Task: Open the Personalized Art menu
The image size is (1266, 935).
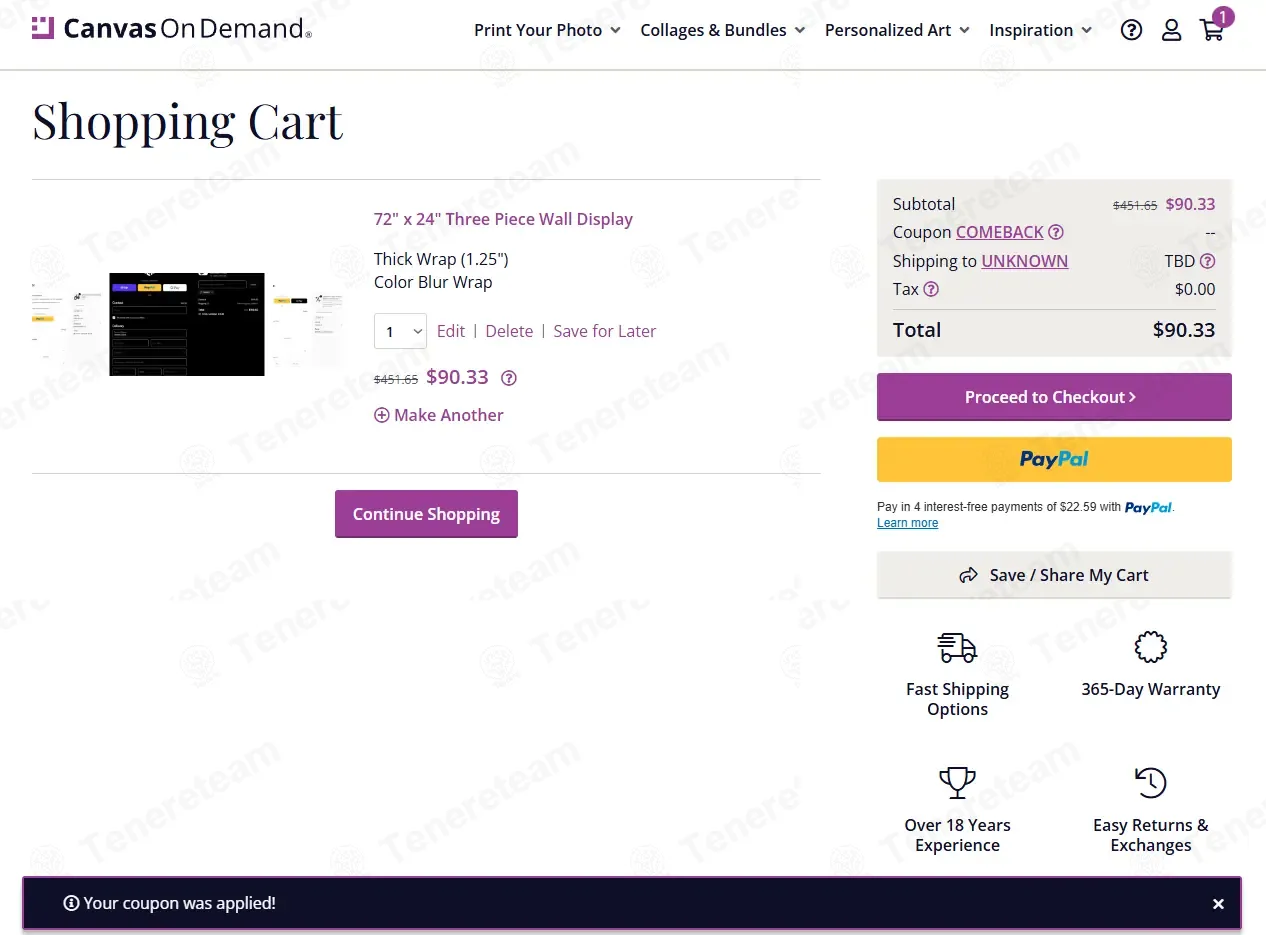Action: click(897, 30)
